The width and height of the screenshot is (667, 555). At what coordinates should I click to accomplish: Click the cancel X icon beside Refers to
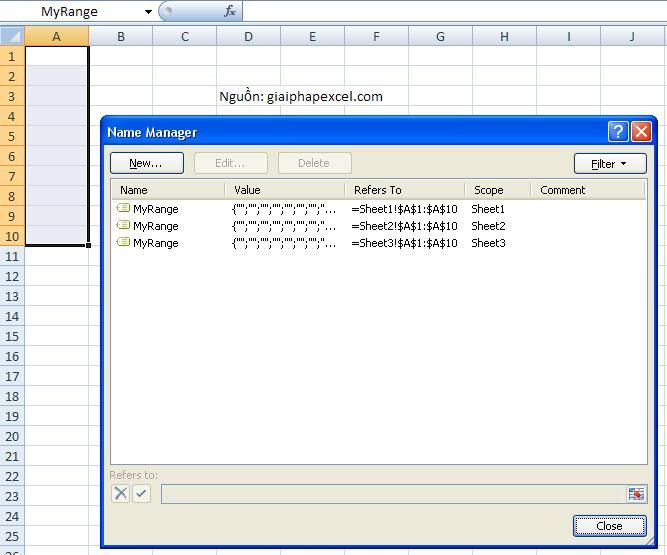120,494
